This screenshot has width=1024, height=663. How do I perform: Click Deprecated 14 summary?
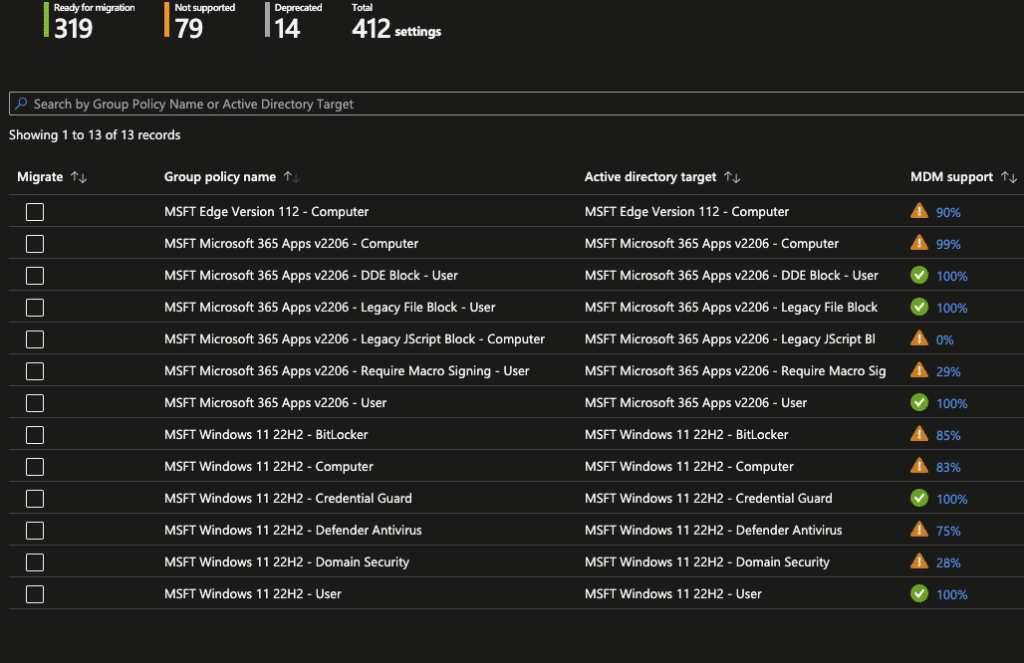click(x=294, y=20)
